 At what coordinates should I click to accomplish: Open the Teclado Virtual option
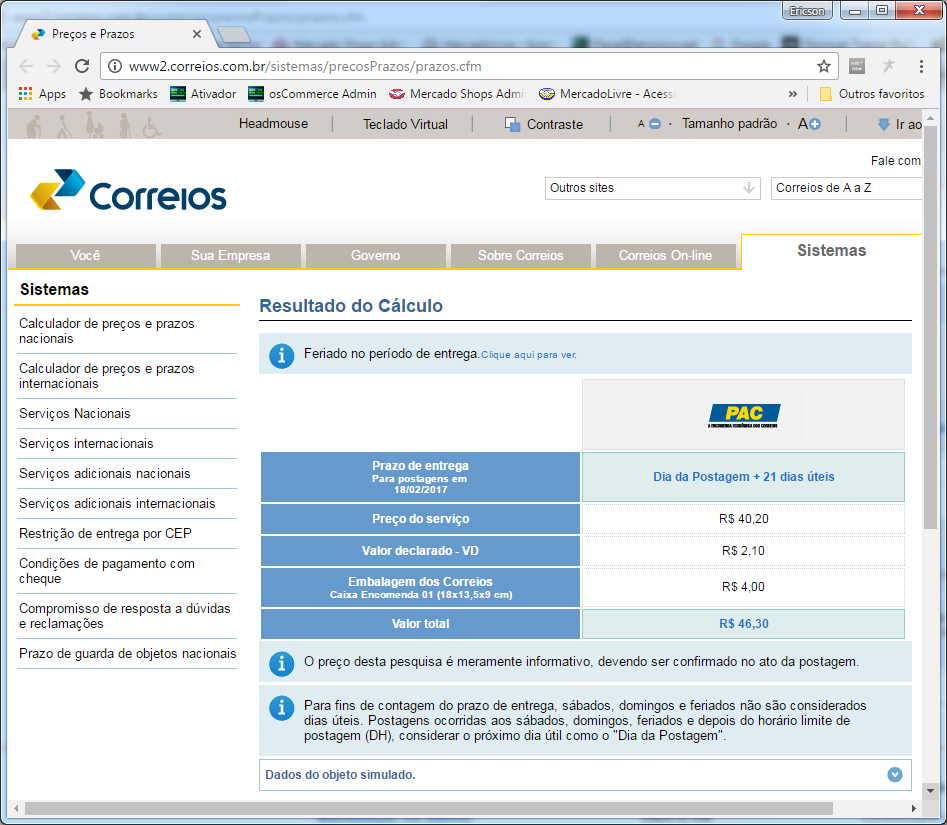[x=405, y=124]
